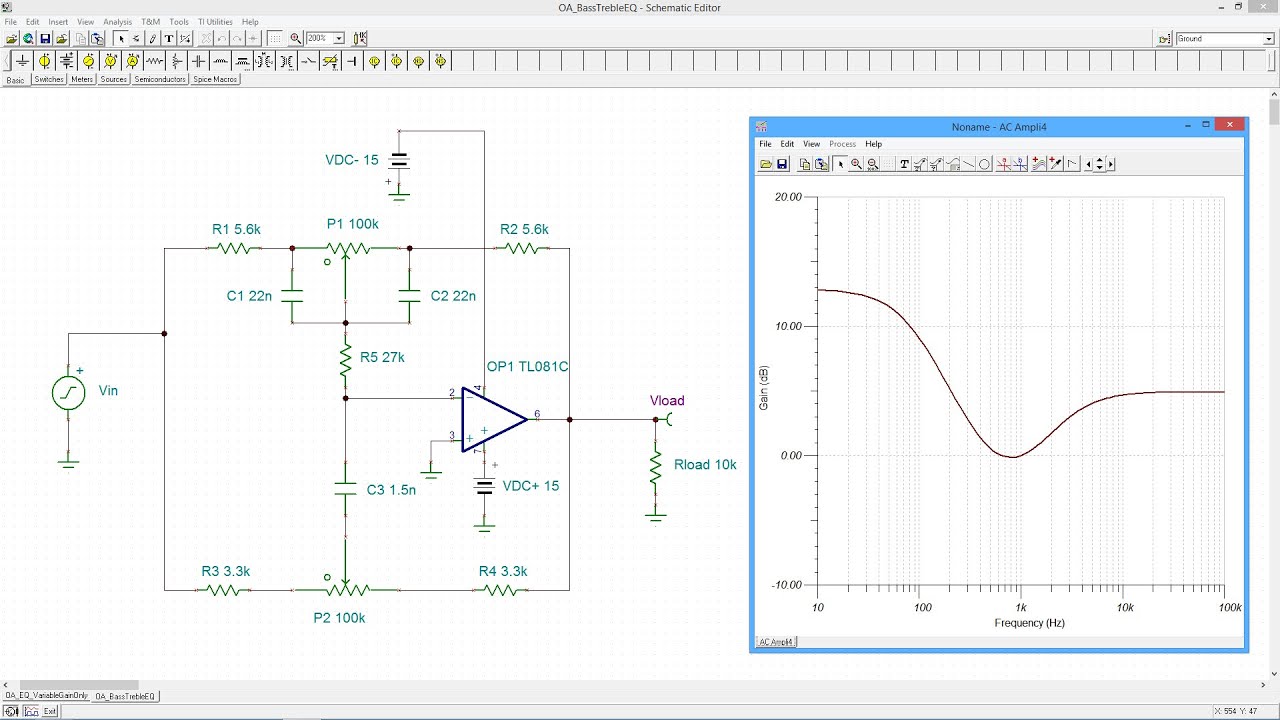
Task: Click the left arrow in the AC Ampli4 toolbar
Action: click(1088, 164)
